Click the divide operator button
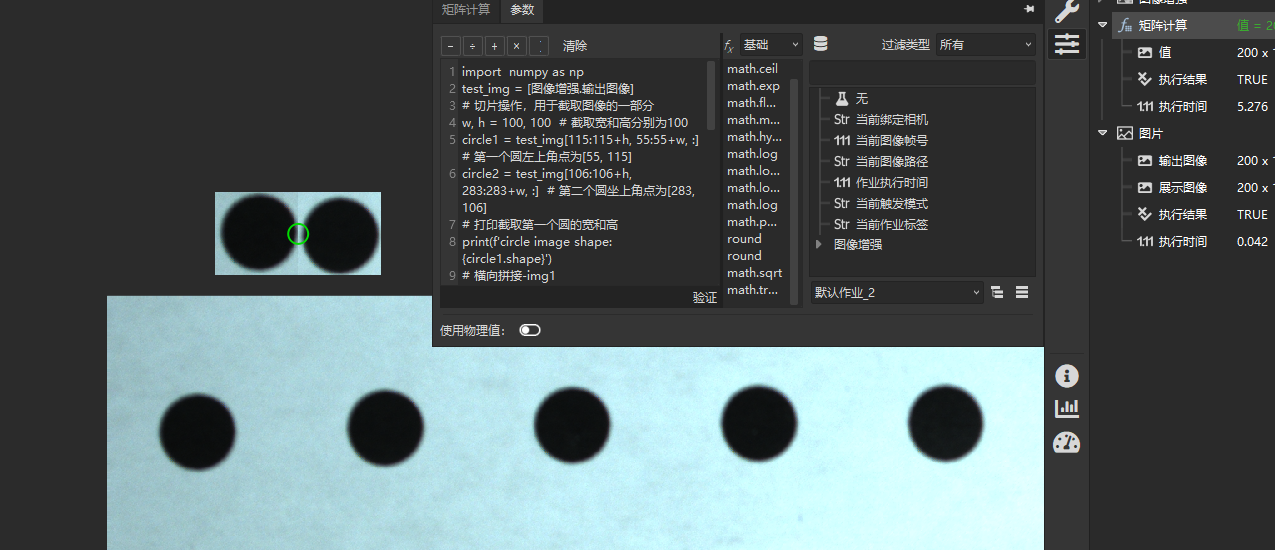The width and height of the screenshot is (1275, 550). coord(472,46)
